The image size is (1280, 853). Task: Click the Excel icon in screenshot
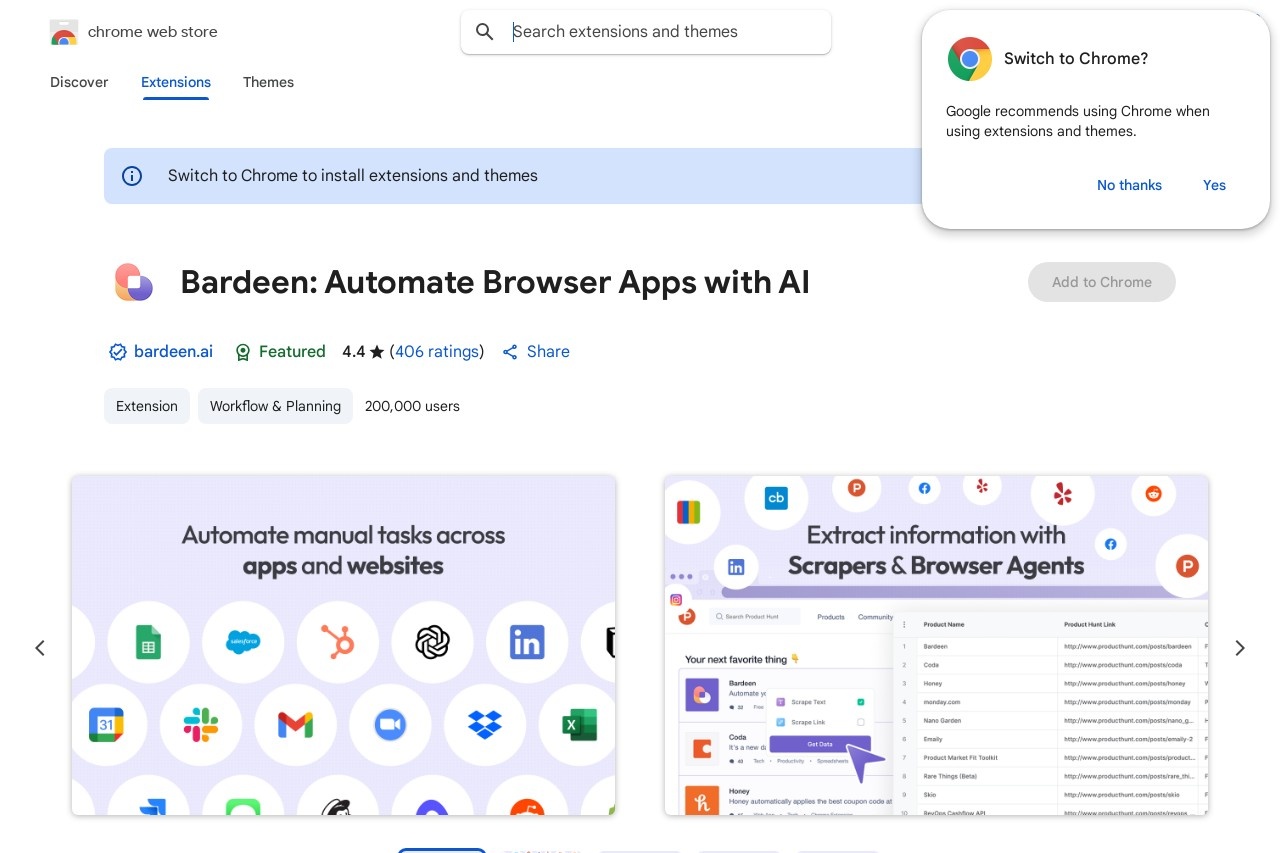(580, 724)
